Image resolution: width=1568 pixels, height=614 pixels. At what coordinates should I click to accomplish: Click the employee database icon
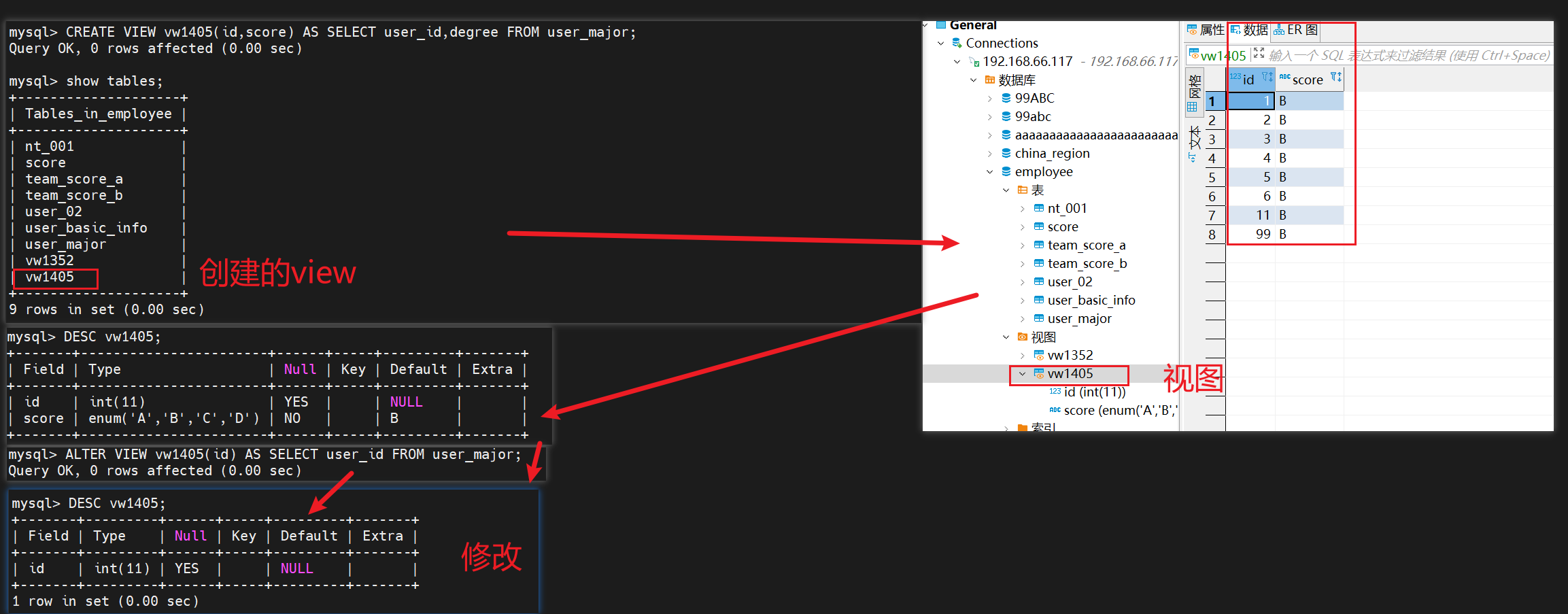click(1006, 172)
